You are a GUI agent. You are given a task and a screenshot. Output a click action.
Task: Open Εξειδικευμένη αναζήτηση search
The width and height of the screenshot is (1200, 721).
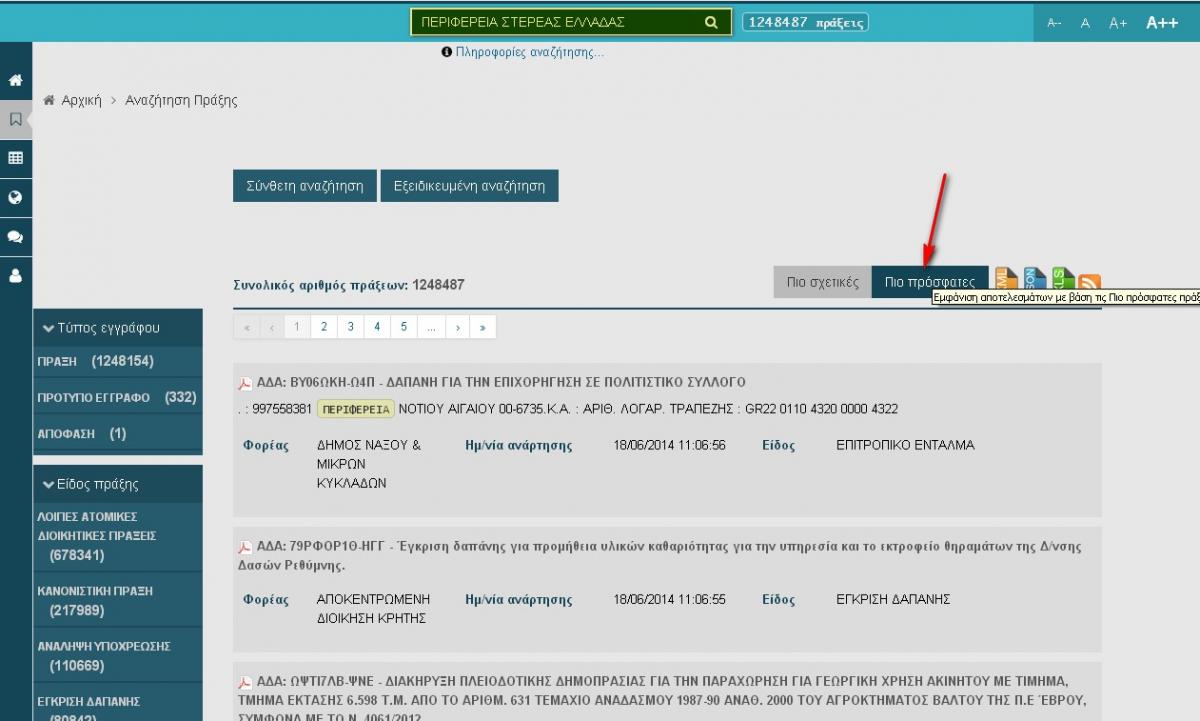click(469, 186)
